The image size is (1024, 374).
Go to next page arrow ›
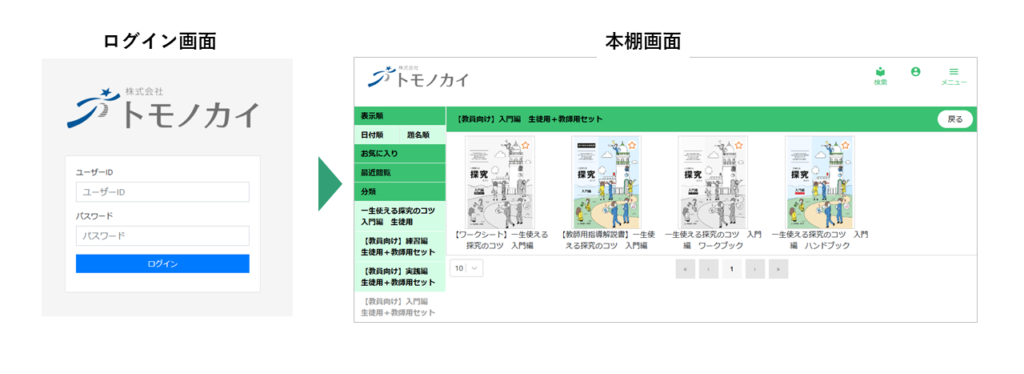tap(755, 269)
